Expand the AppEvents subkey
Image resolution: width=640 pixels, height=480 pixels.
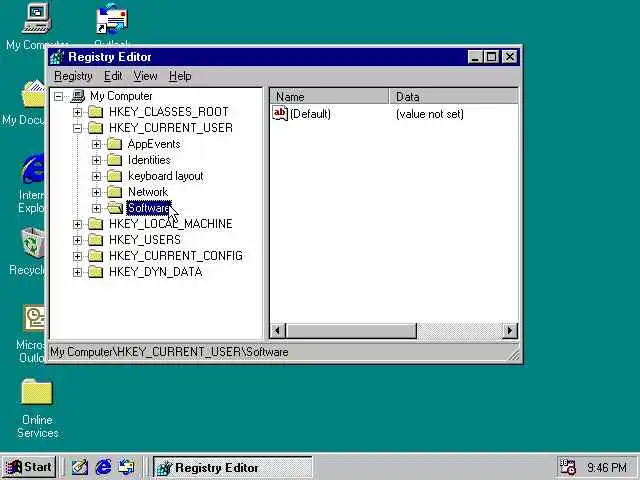(96, 144)
